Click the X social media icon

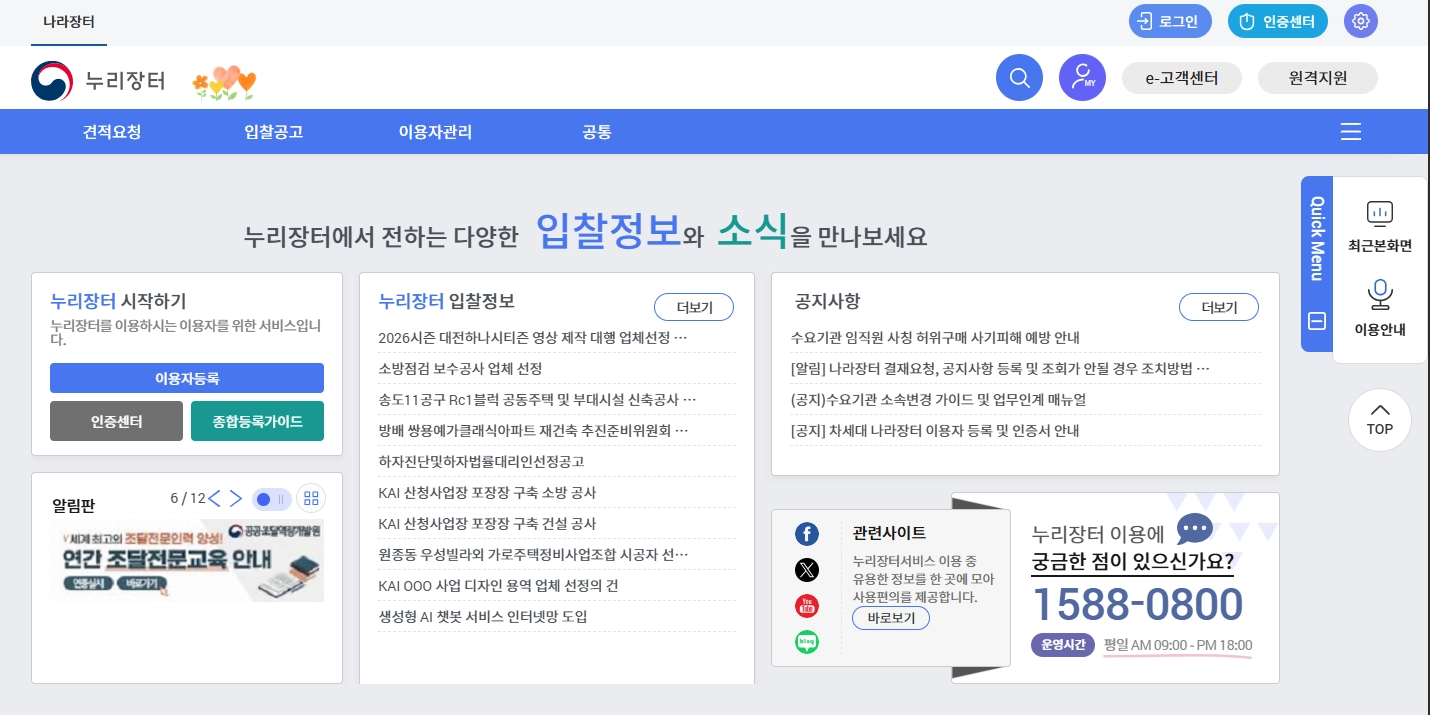click(807, 570)
